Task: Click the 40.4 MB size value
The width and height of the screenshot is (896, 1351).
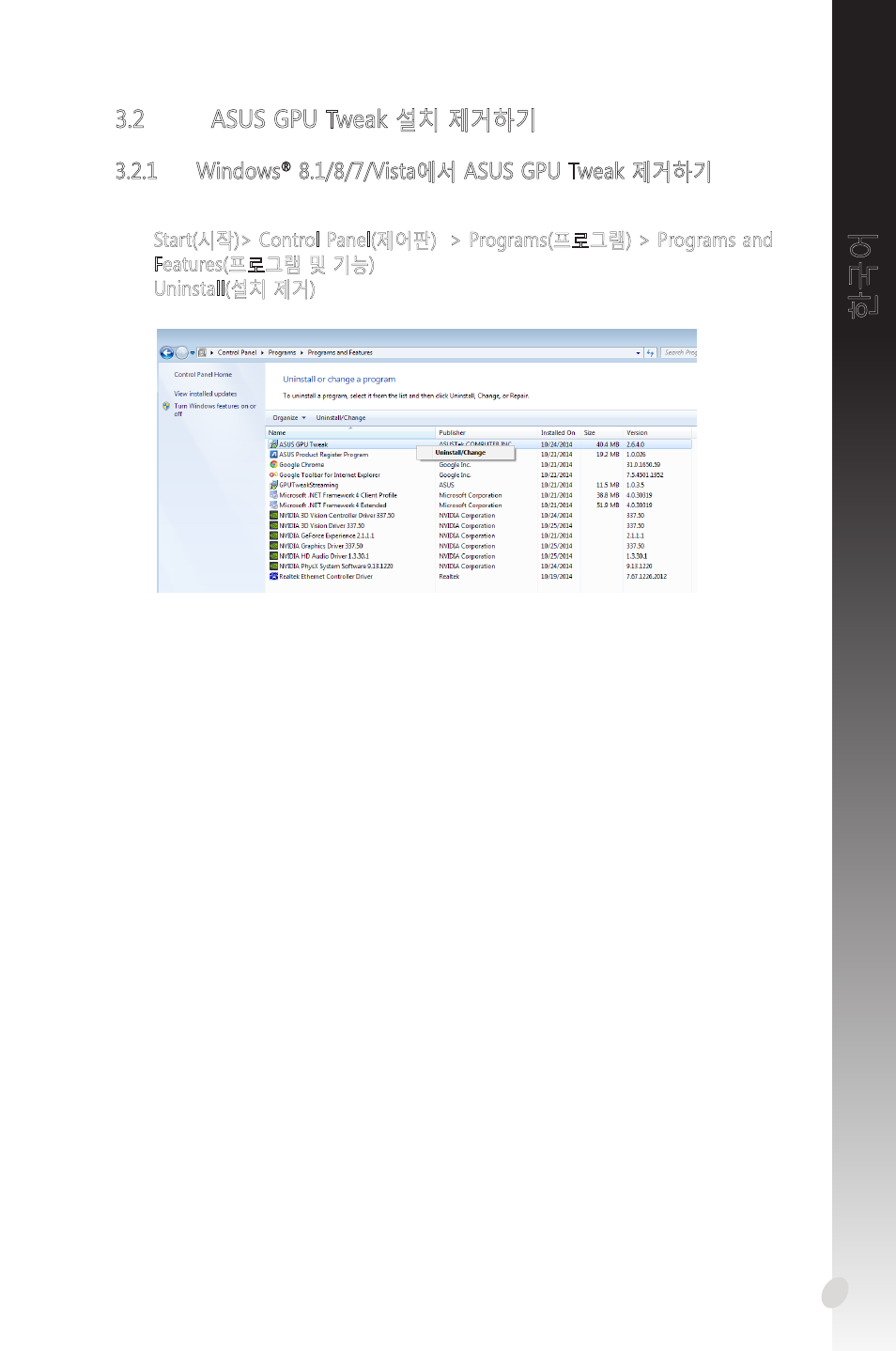Action: pos(608,444)
